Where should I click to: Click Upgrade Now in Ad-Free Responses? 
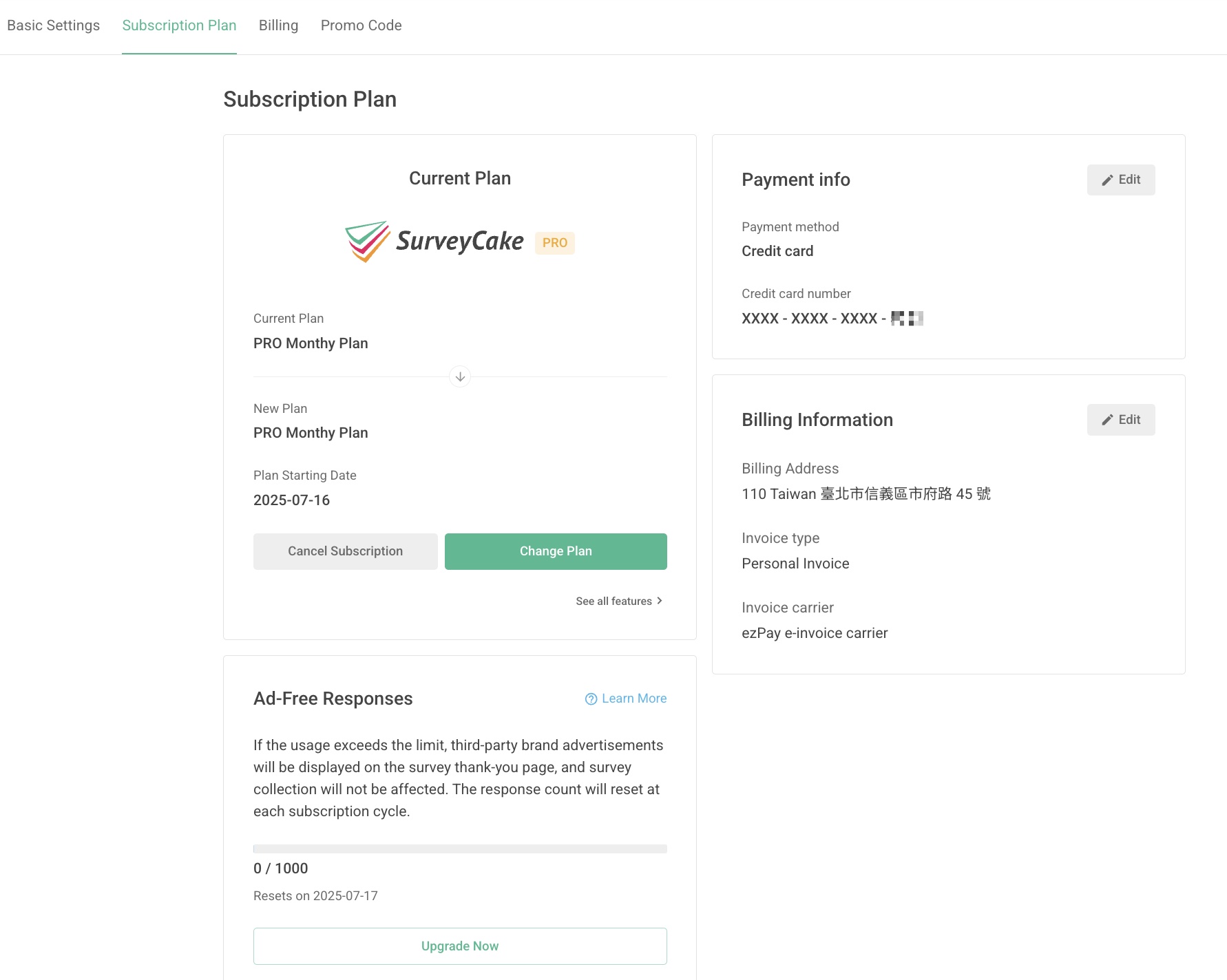point(459,946)
